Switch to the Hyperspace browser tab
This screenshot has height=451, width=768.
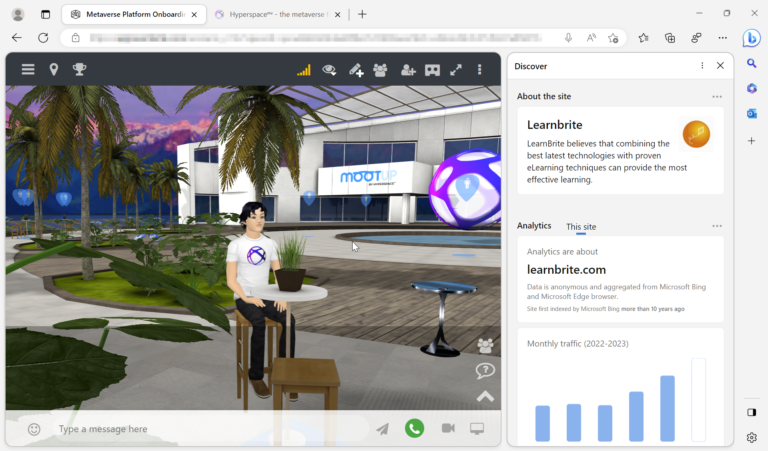click(x=278, y=15)
